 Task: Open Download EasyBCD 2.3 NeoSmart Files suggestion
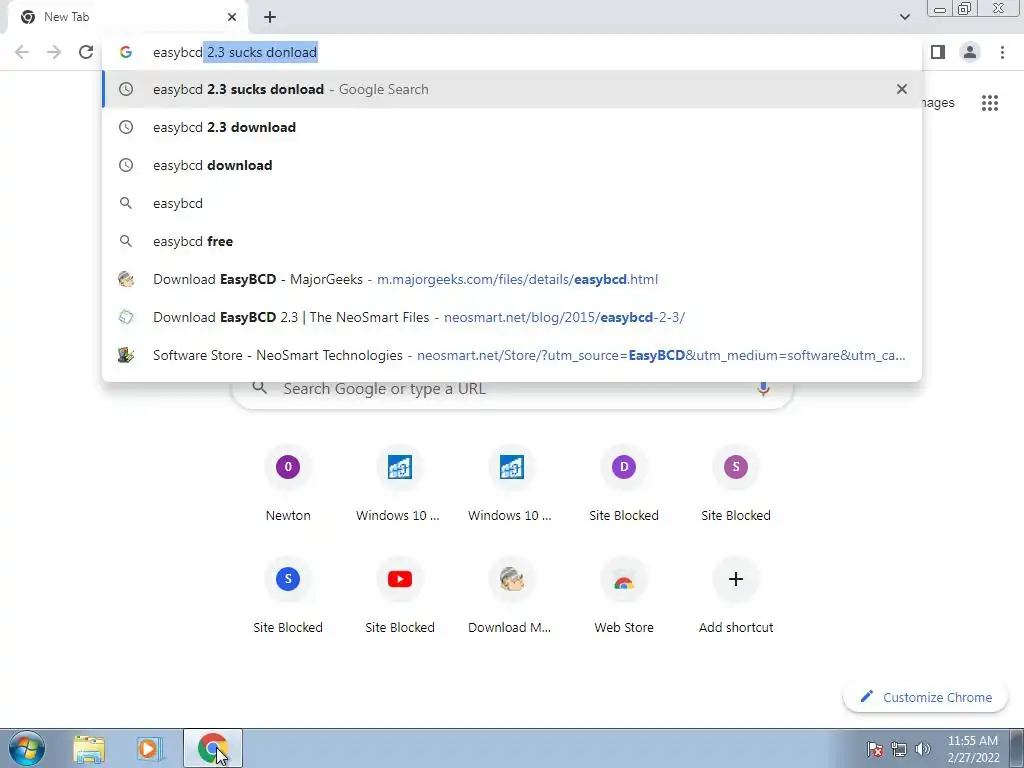(x=512, y=317)
